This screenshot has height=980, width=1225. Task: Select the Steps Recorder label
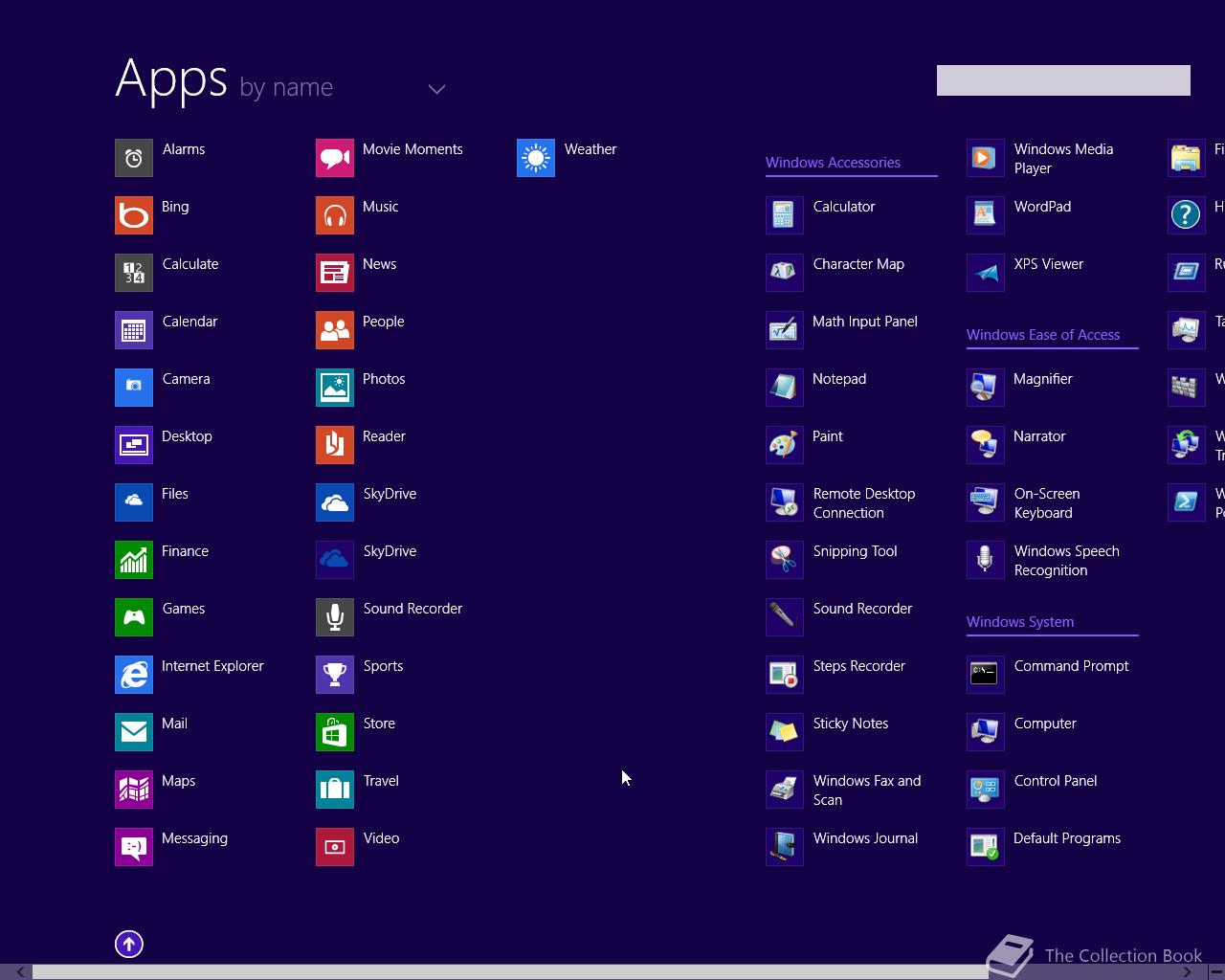point(859,666)
